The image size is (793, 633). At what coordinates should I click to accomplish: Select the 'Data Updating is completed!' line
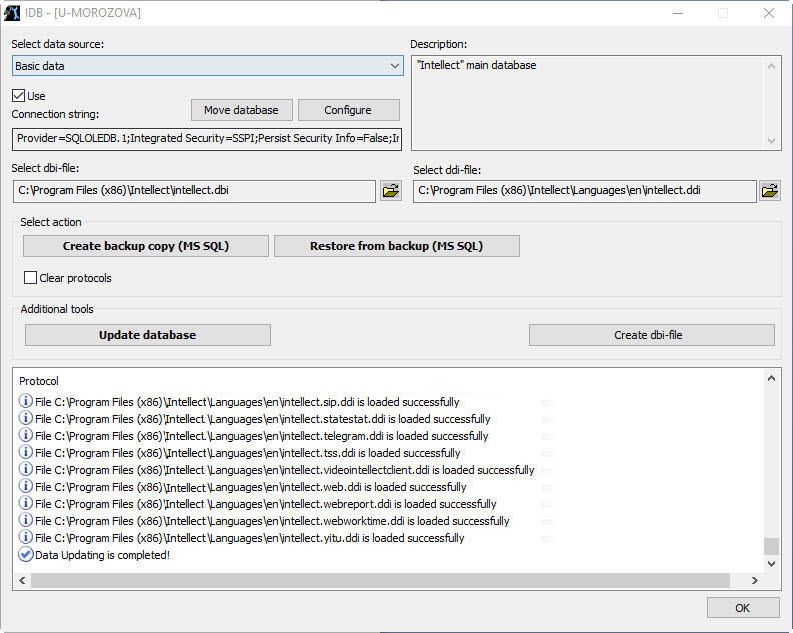(102, 555)
